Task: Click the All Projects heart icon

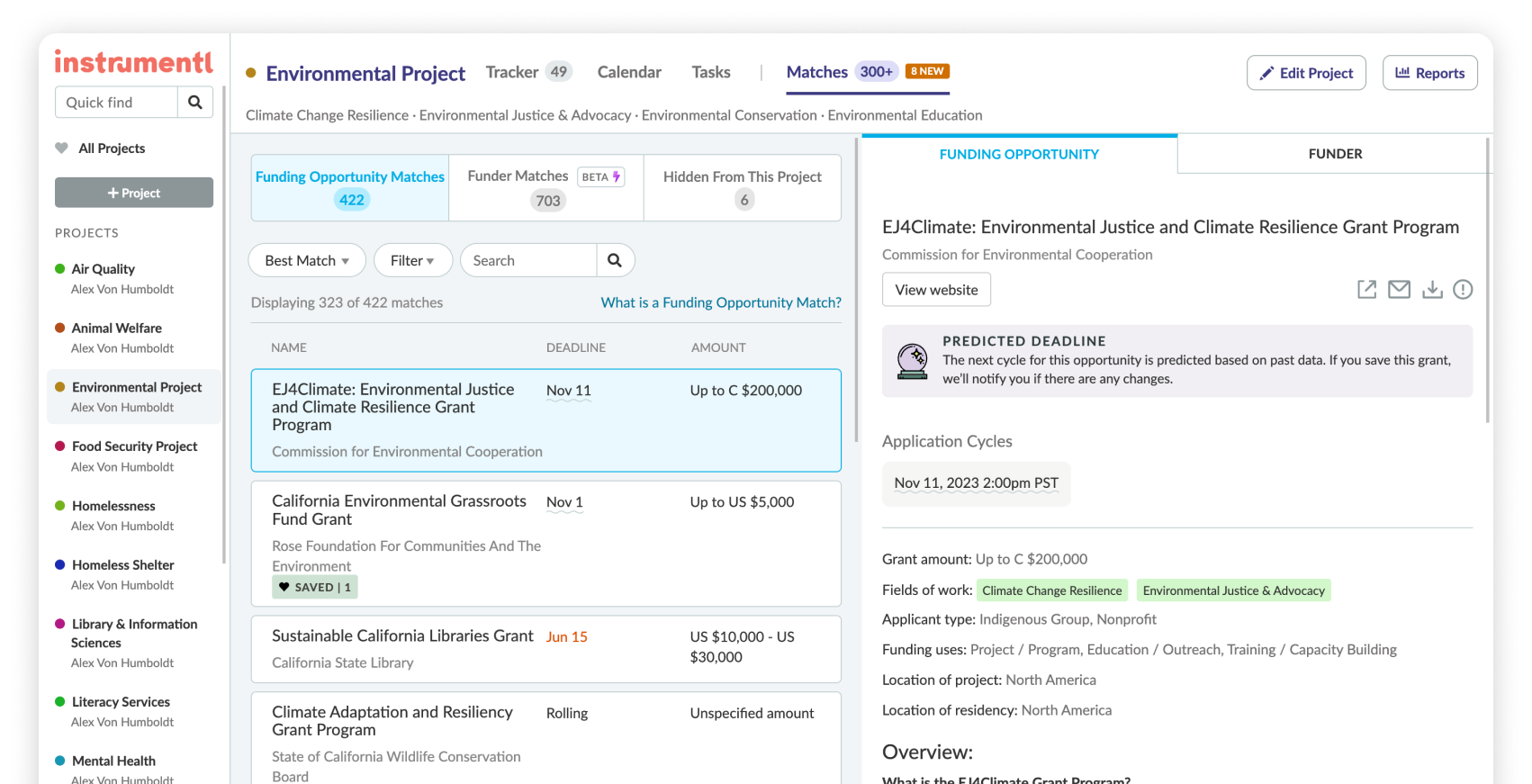Action: click(61, 148)
